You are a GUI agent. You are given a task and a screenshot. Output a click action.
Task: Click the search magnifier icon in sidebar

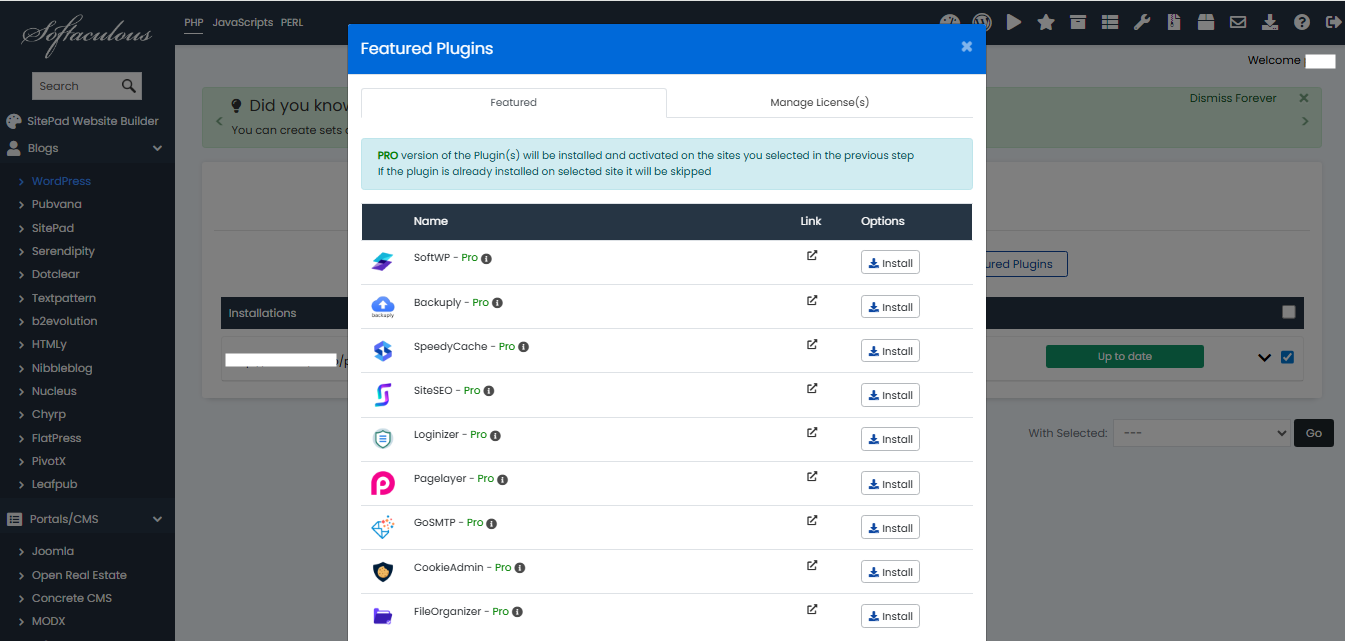(x=128, y=86)
